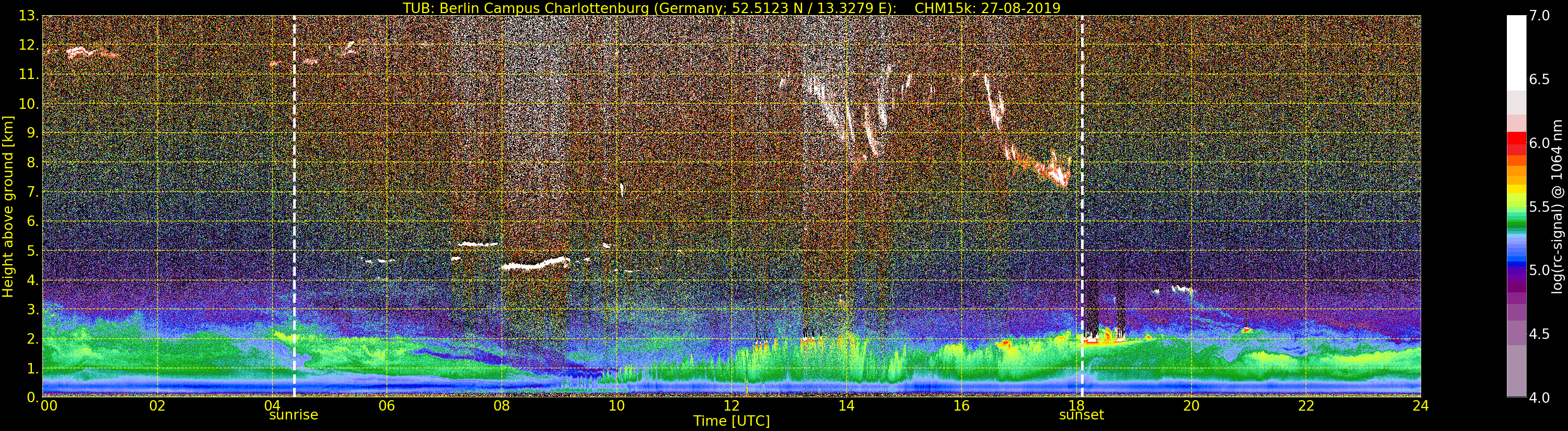
Task: Click the '5.0' colorbar tick value
Action: point(1539,270)
